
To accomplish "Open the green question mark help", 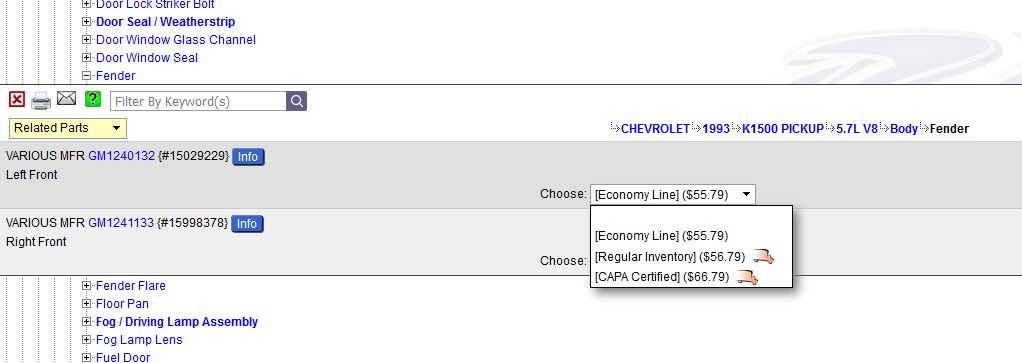I will point(93,99).
